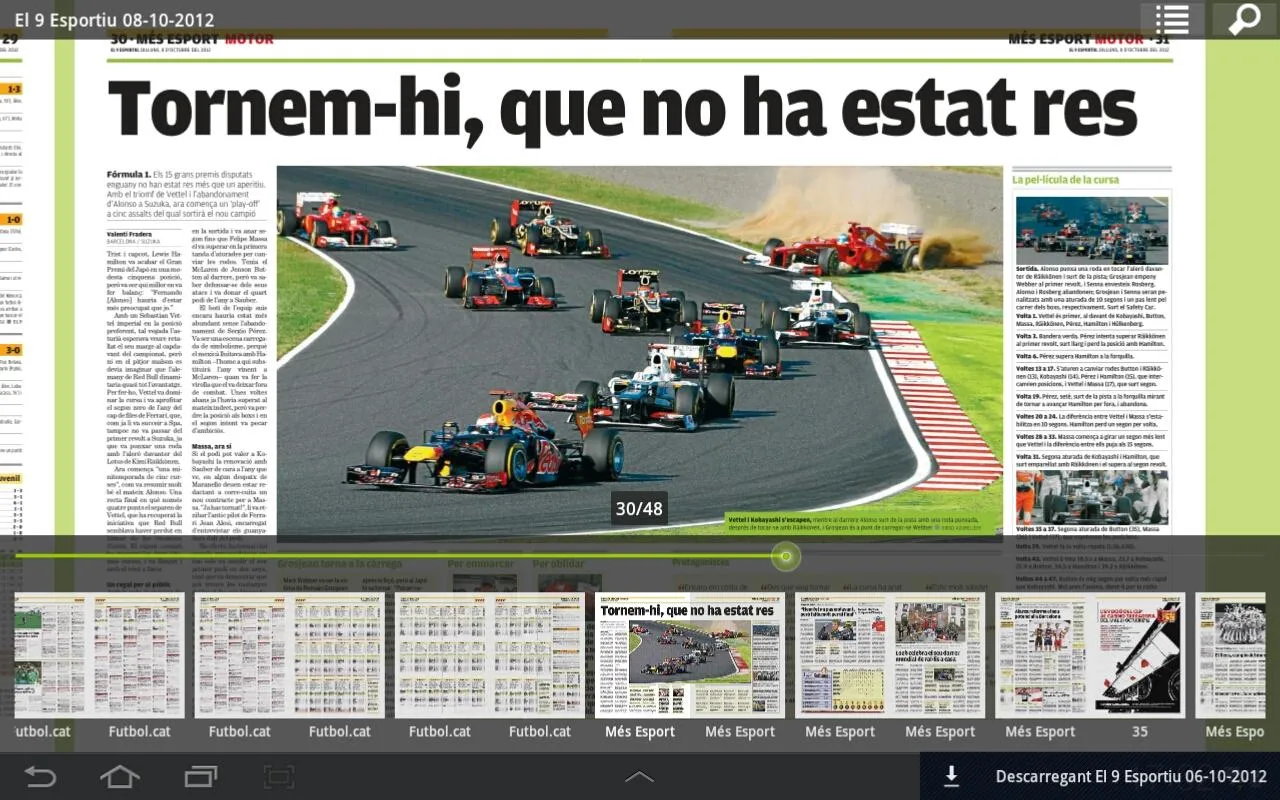The width and height of the screenshot is (1280, 800).
Task: Tap the 'La pel·lícula de la cursa' heading
Action: [x=1065, y=179]
